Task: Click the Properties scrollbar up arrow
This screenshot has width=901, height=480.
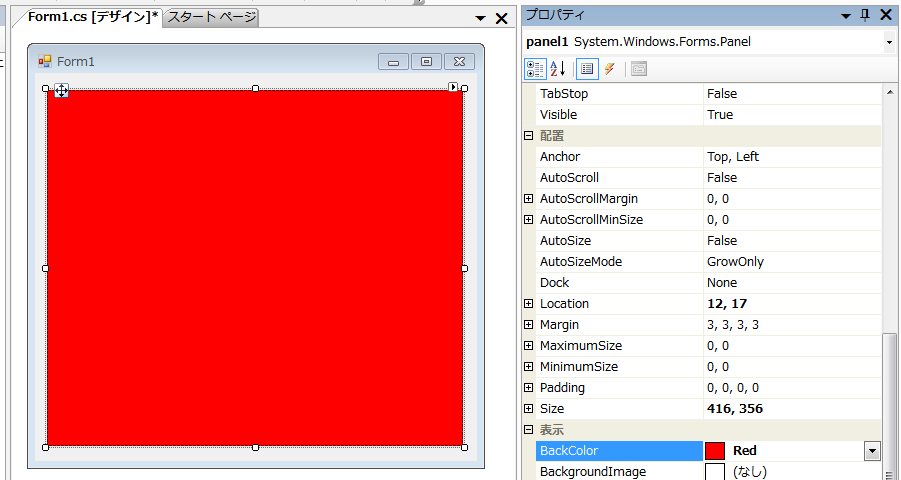Action: pos(890,92)
